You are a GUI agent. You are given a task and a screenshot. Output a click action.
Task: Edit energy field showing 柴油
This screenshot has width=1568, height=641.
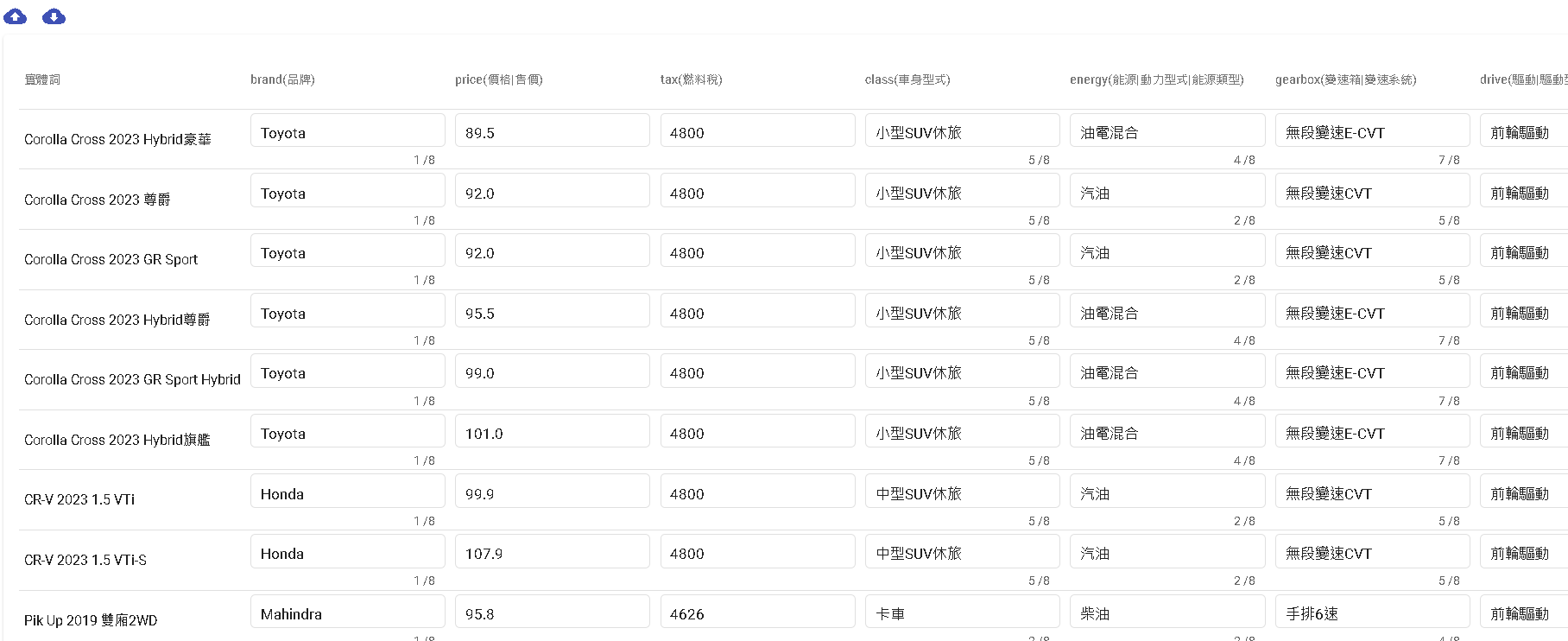click(x=1167, y=611)
